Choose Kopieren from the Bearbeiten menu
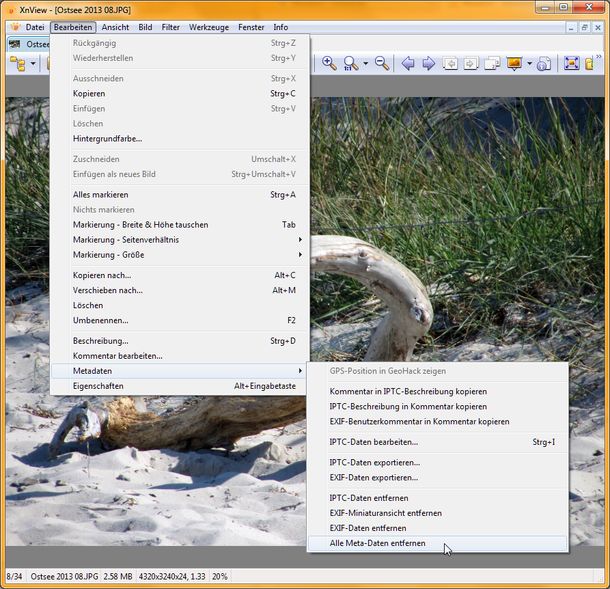Screen dimensions: 610x589 click(89, 94)
